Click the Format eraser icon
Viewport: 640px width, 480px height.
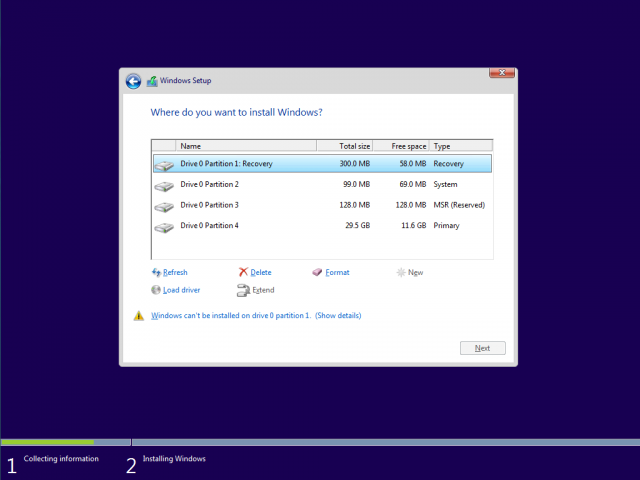[317, 272]
